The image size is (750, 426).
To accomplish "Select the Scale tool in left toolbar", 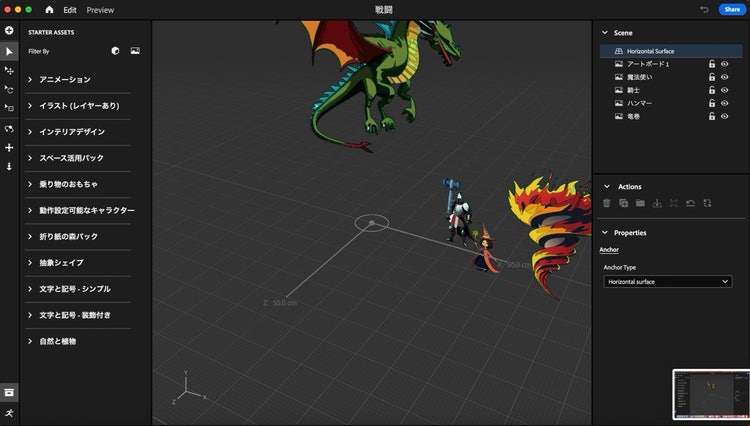I will [x=9, y=108].
